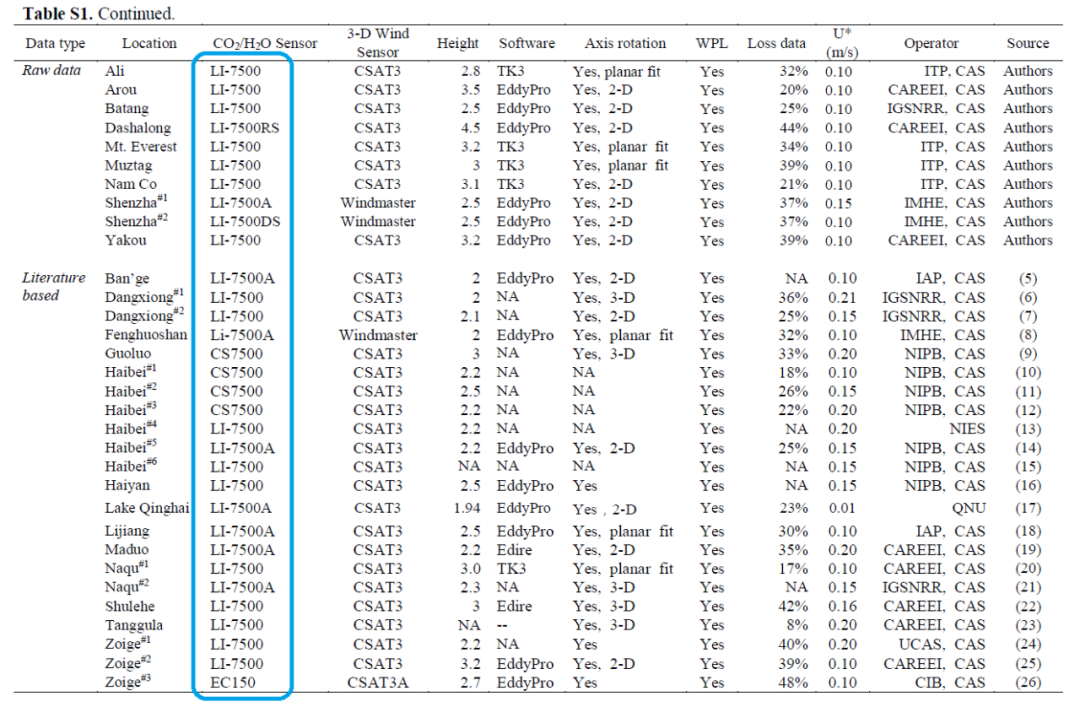Select the 'Literature based' row group label
This screenshot has width=1080, height=707.
tap(55, 287)
